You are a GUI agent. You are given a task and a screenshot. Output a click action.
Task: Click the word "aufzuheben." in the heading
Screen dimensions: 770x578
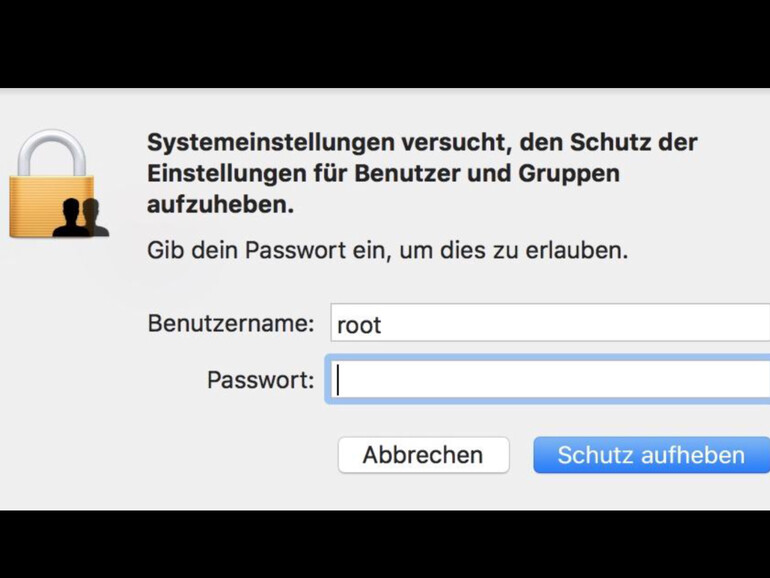click(221, 205)
